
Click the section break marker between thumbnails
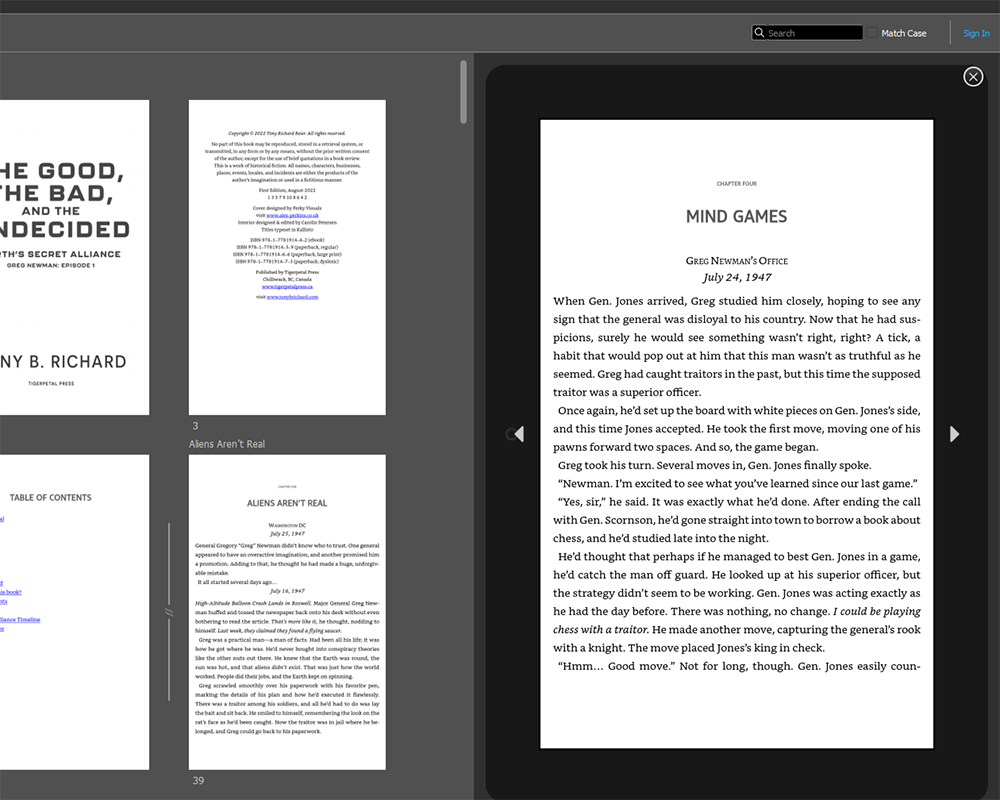(x=169, y=612)
